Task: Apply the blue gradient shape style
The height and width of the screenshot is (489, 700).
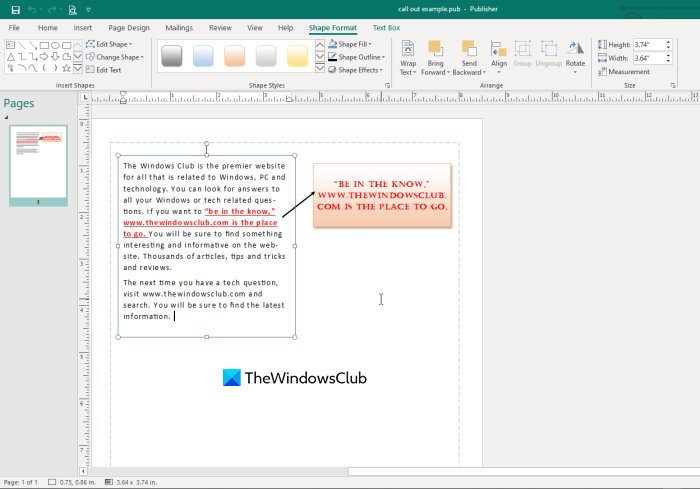Action: (203, 57)
